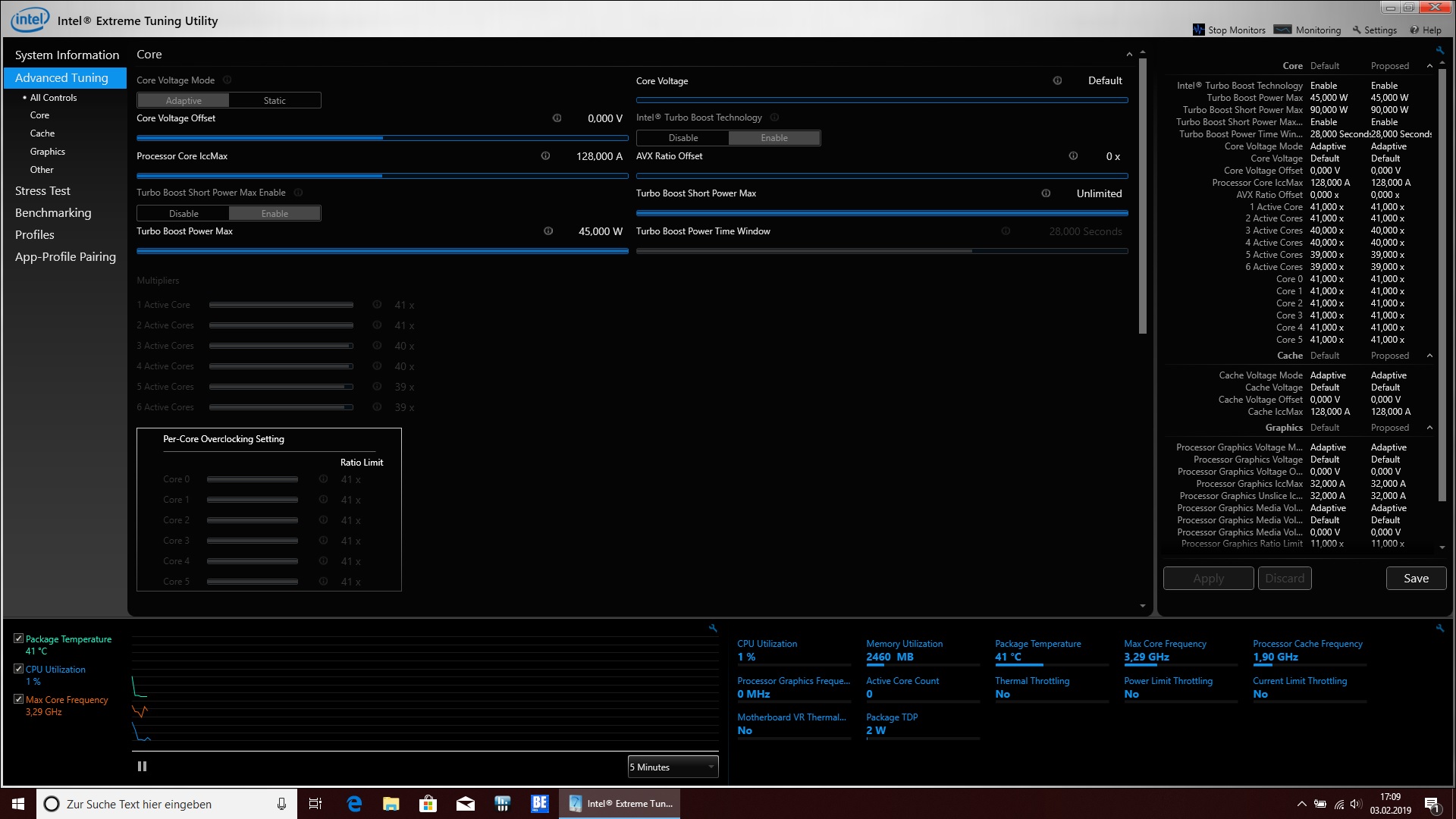Open Windows Start menu
The image size is (1456, 819).
pyautogui.click(x=18, y=804)
